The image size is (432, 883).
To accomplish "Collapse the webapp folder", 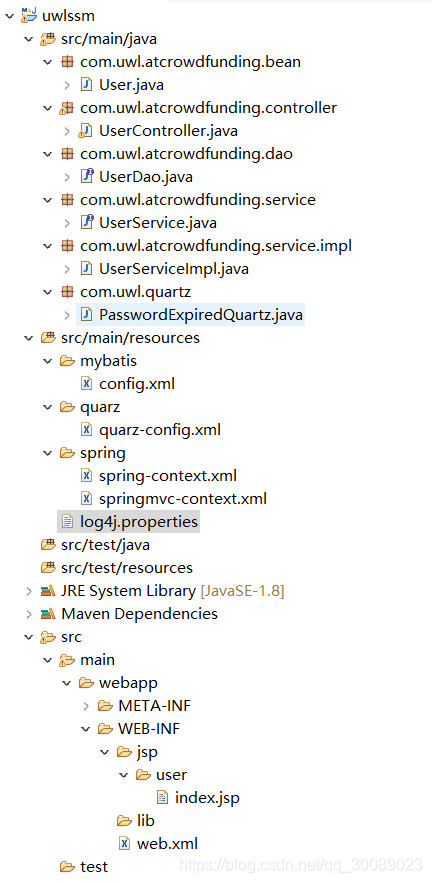I will click(x=66, y=683).
